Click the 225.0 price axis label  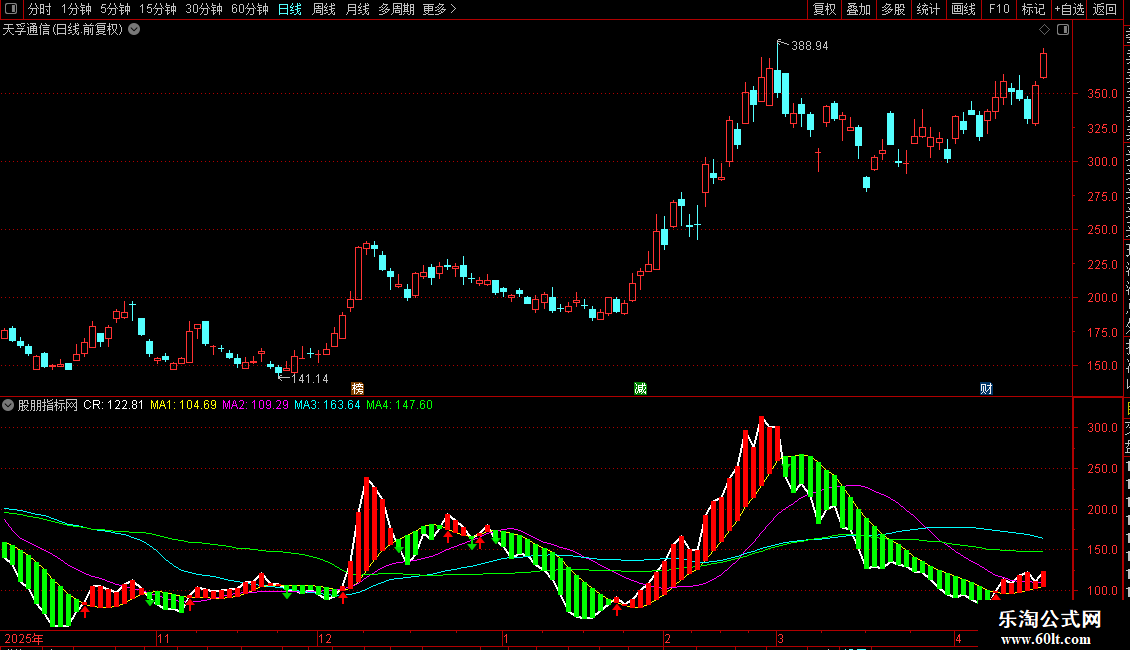coord(1103,264)
